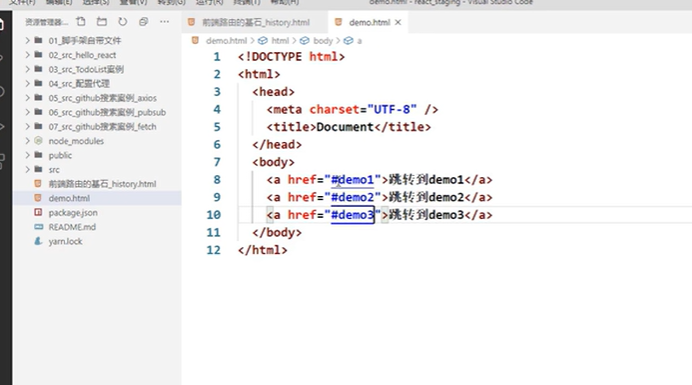Close the demo.html editor tab
This screenshot has height=385, width=692.
[398, 22]
